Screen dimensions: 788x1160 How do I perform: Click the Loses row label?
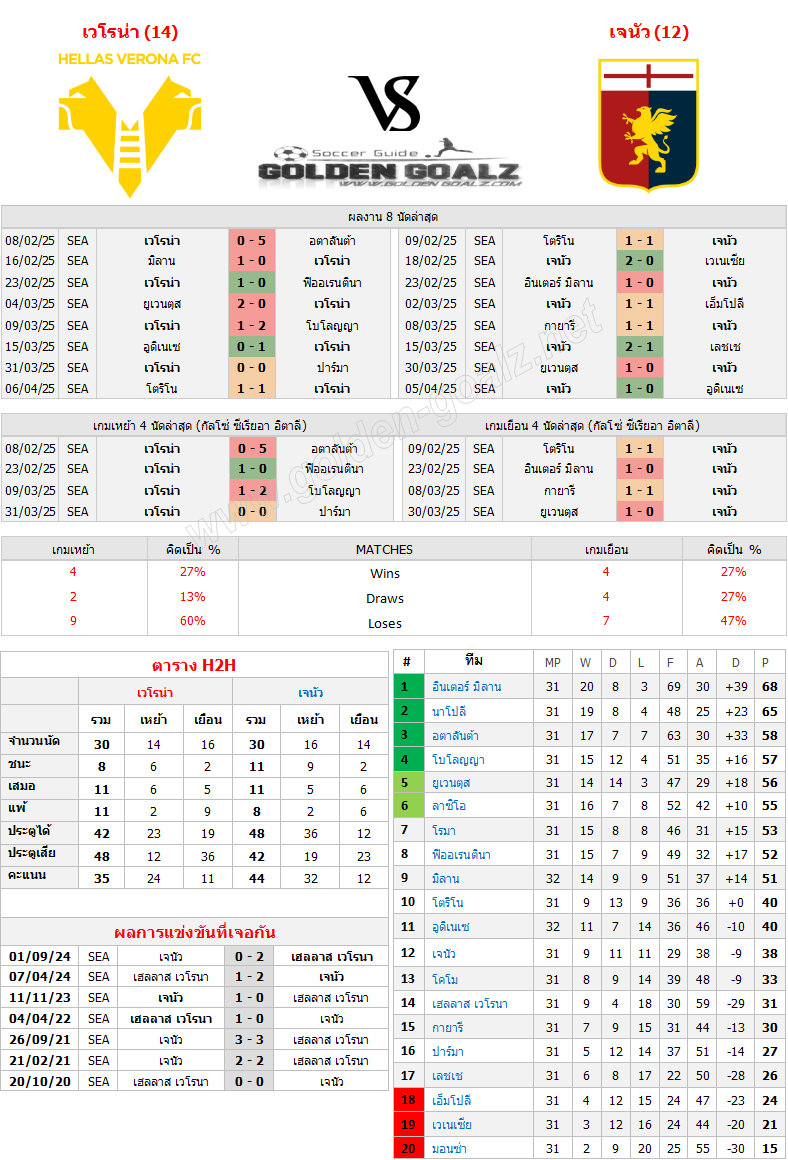point(385,624)
